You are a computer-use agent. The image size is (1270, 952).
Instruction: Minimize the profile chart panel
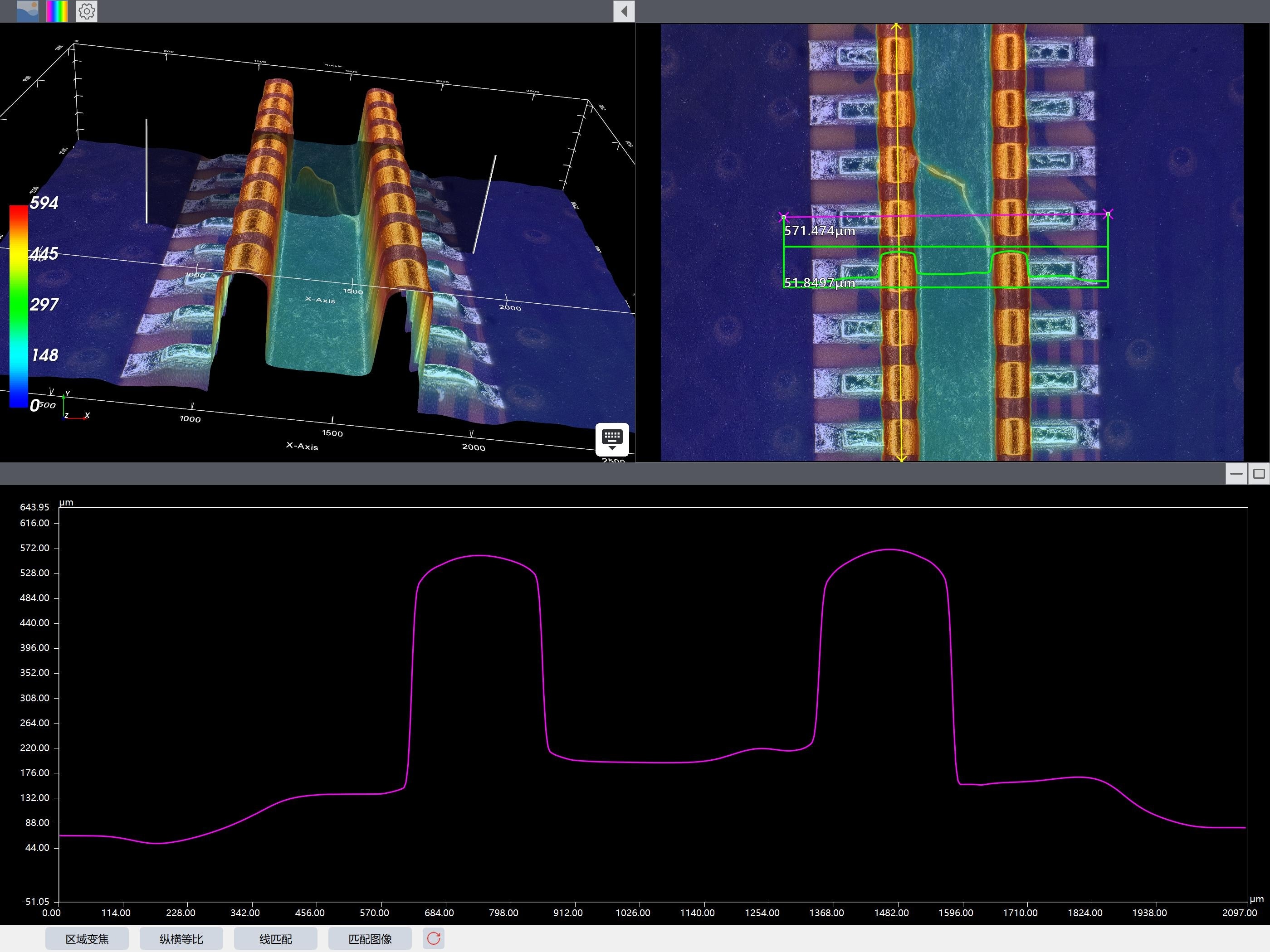tap(1236, 474)
